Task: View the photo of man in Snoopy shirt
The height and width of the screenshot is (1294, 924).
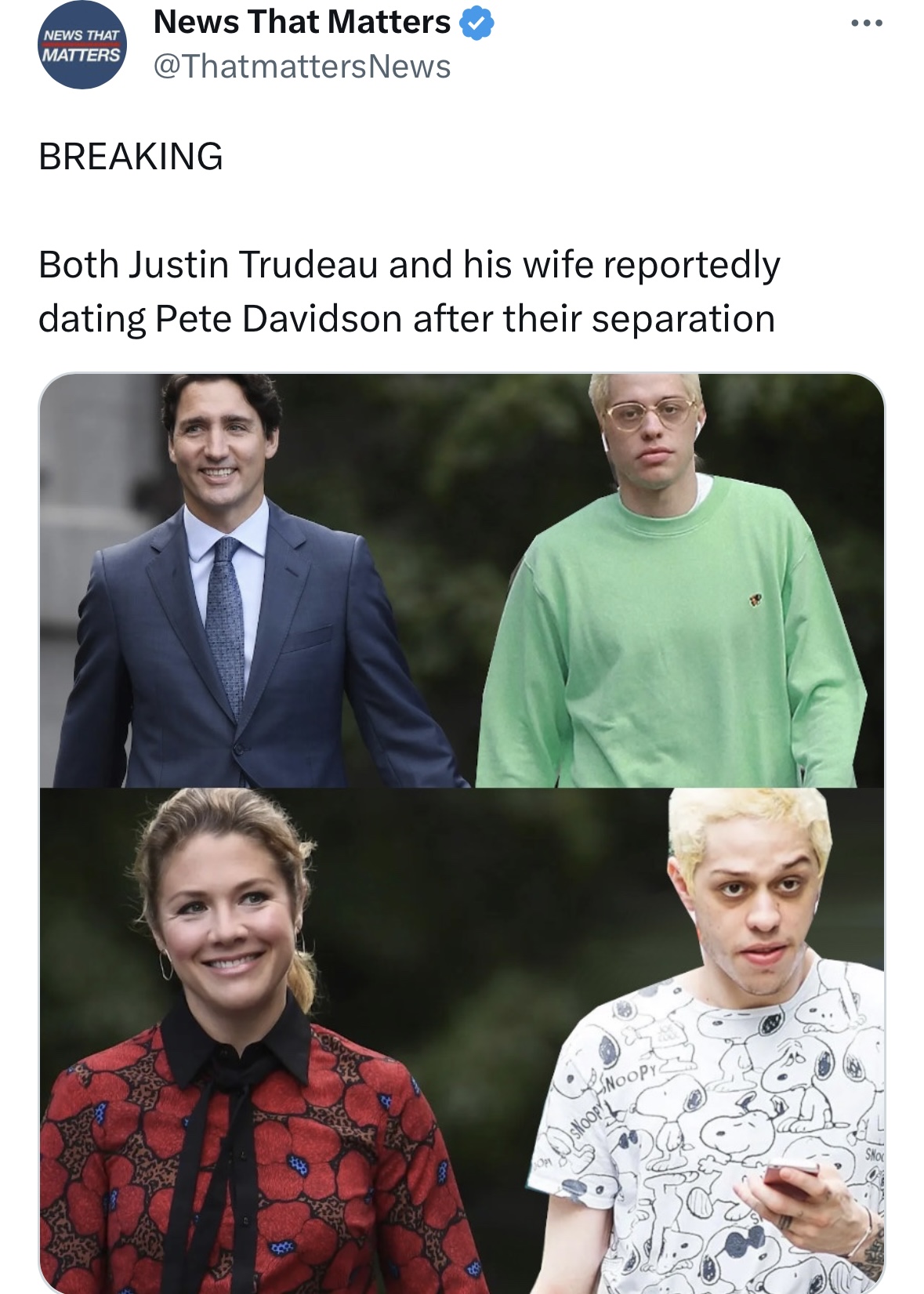Action: click(705, 1041)
